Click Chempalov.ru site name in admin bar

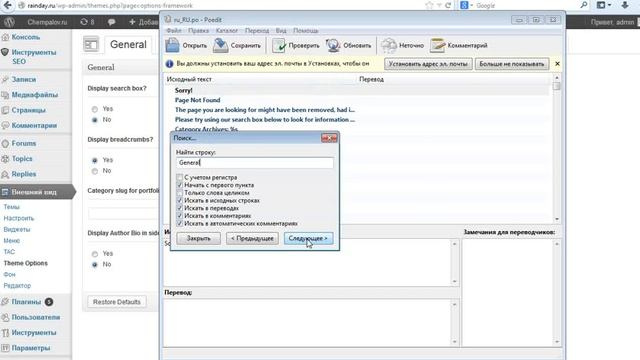[x=47, y=22]
